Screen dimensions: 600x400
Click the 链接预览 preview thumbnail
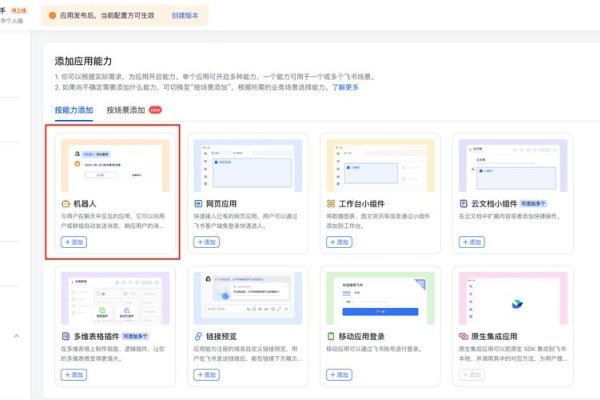pyautogui.click(x=248, y=298)
